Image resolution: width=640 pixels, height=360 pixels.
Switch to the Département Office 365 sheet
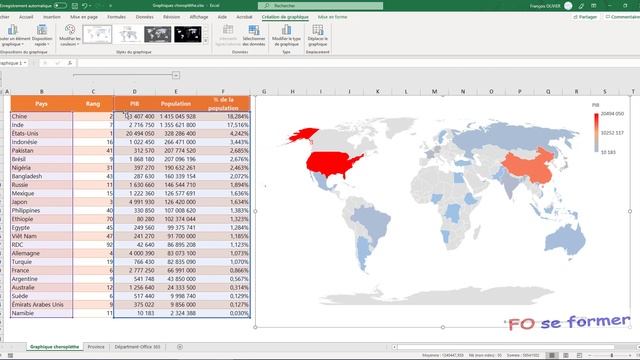click(x=137, y=347)
